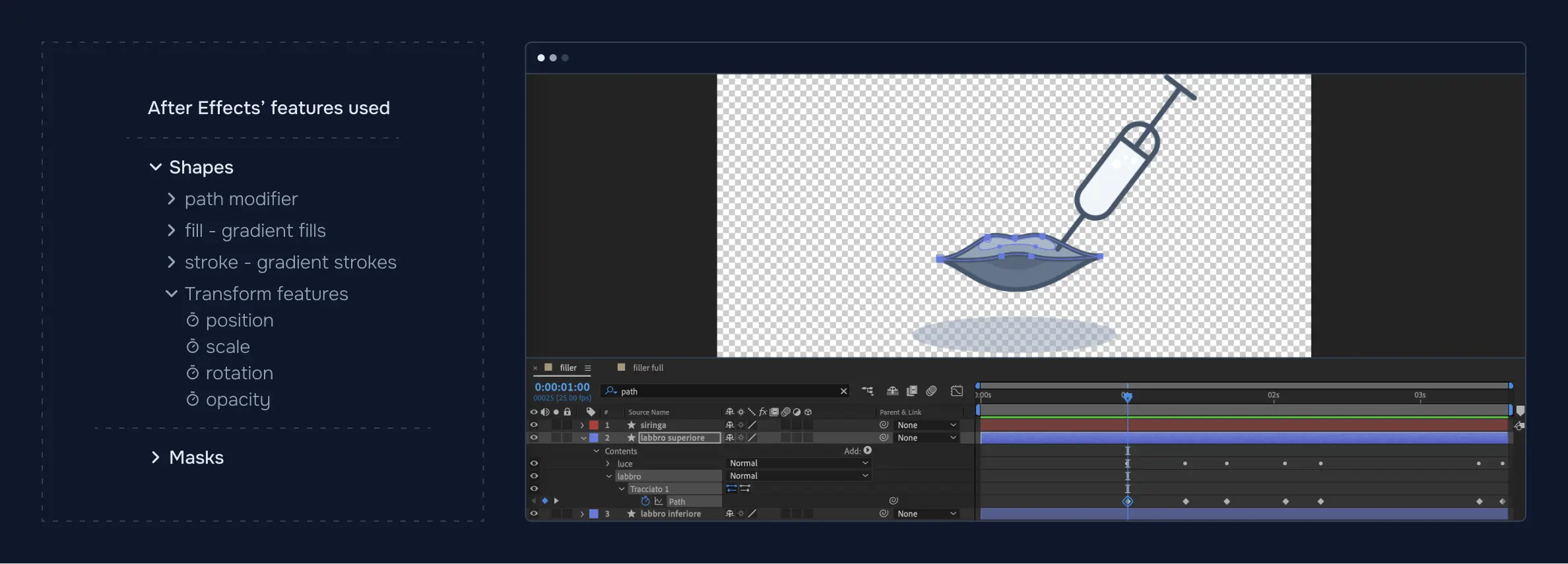Click the red label color of siringa
This screenshot has height=564, width=1568.
coord(594,425)
